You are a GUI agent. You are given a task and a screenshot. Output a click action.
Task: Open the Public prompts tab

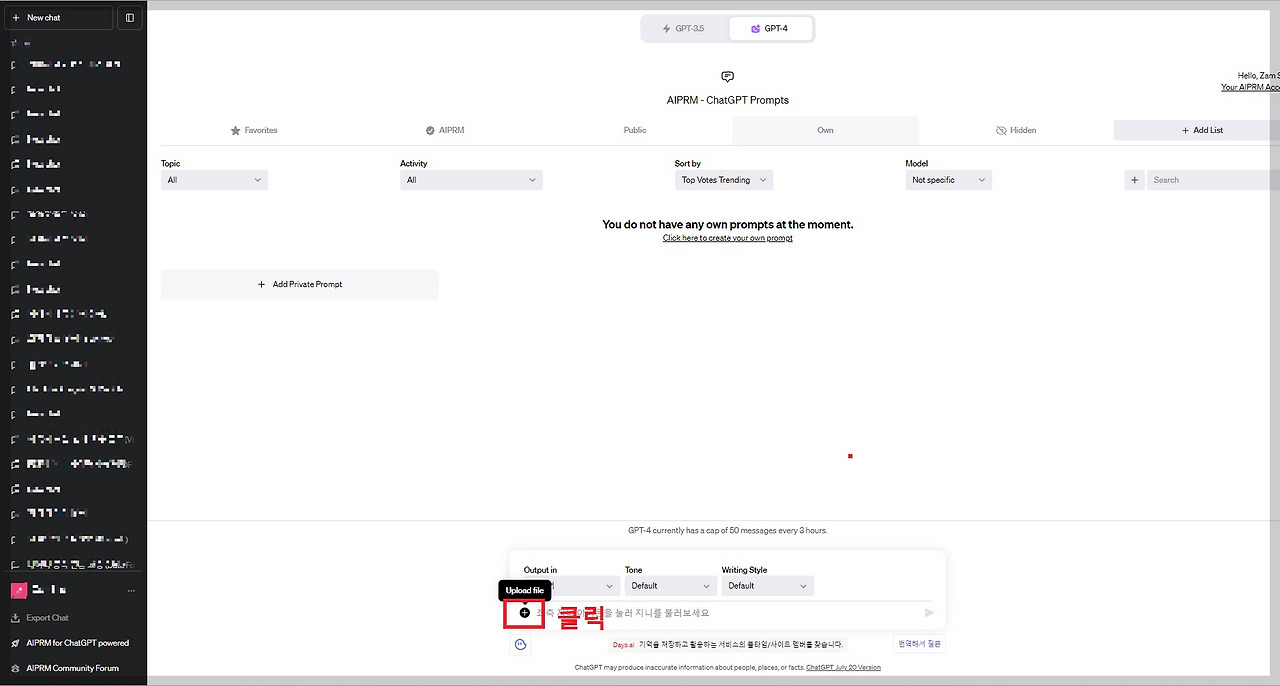(635, 130)
